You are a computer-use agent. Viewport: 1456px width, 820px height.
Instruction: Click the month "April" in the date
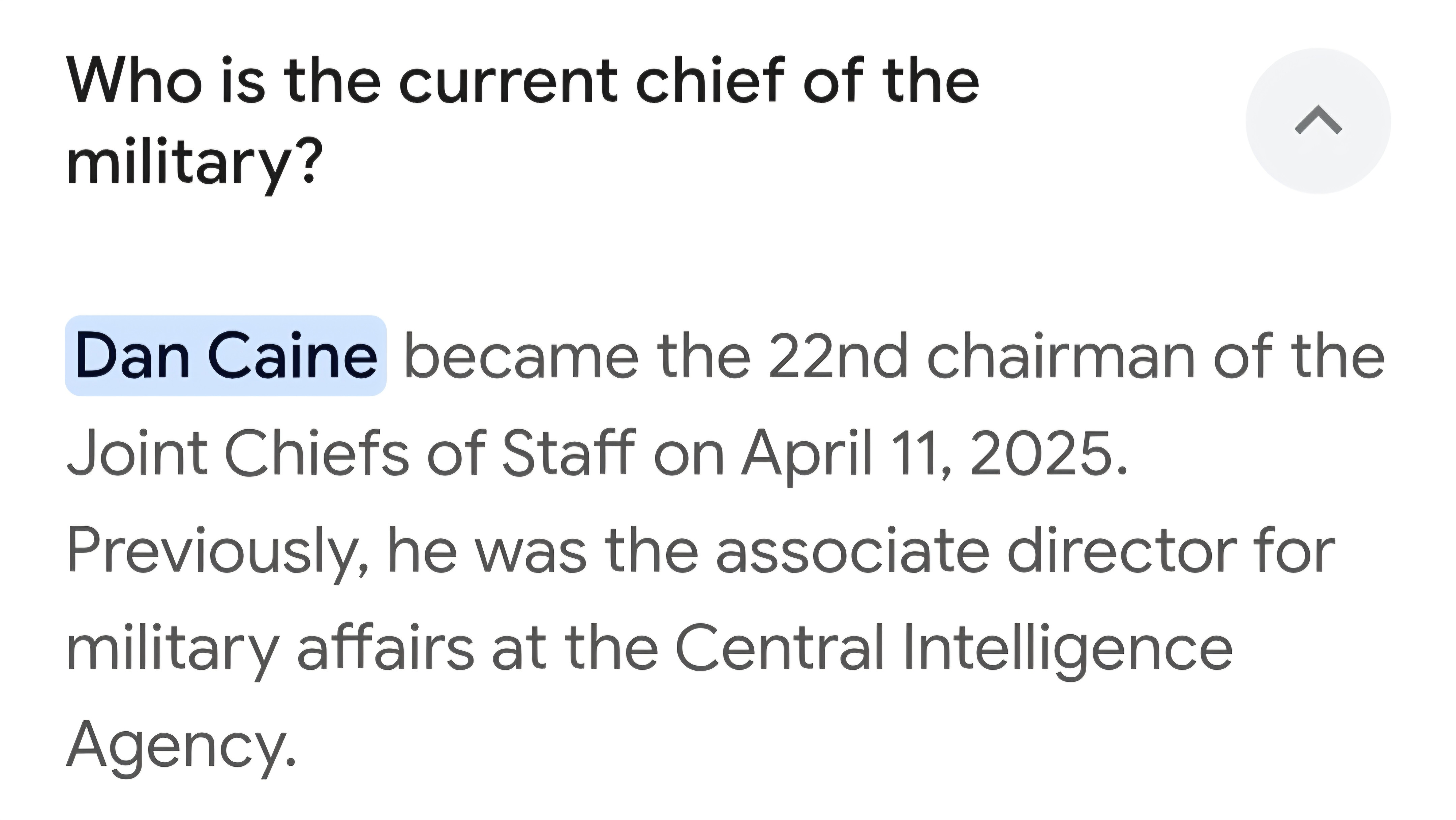click(807, 453)
